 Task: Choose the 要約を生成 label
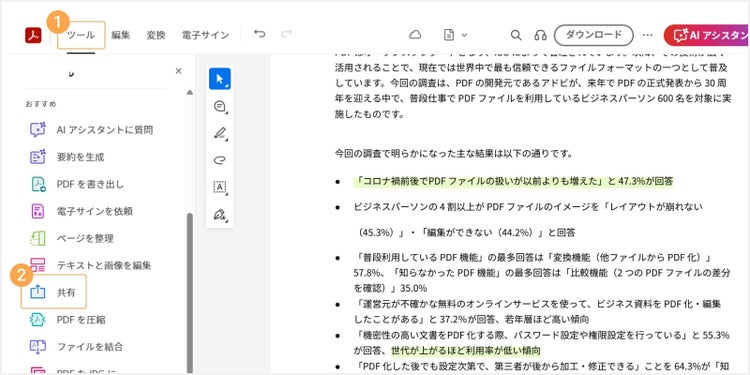[80, 157]
